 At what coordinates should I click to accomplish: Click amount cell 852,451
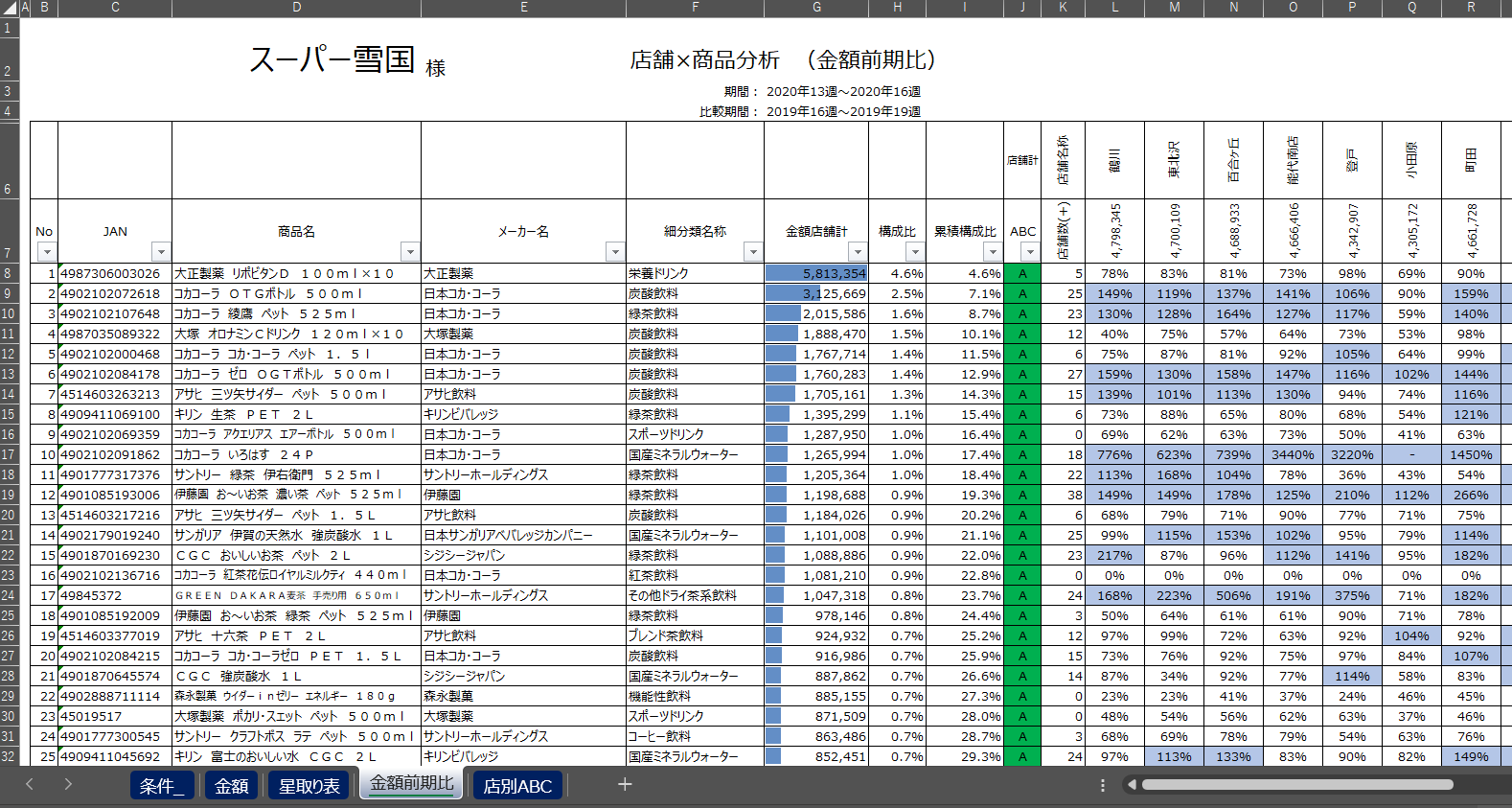816,756
